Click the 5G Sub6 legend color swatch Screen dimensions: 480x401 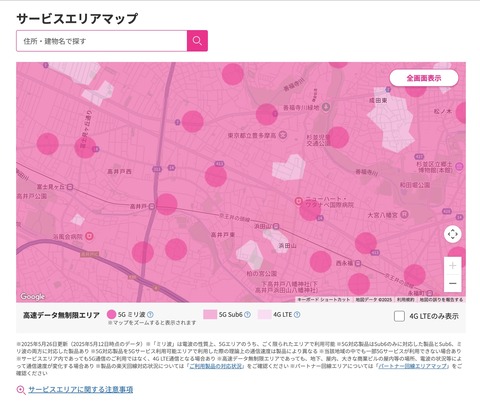coord(210,314)
